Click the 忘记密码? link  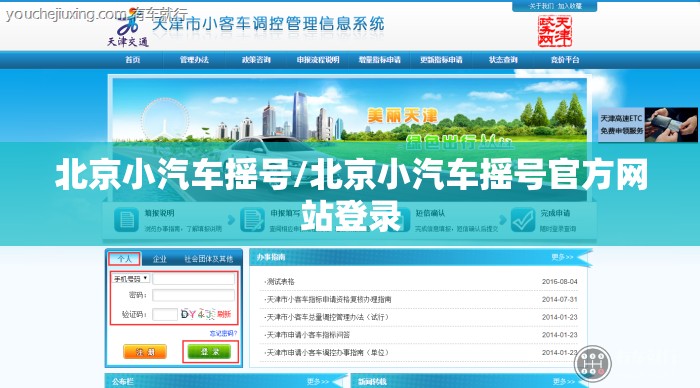coord(223,334)
